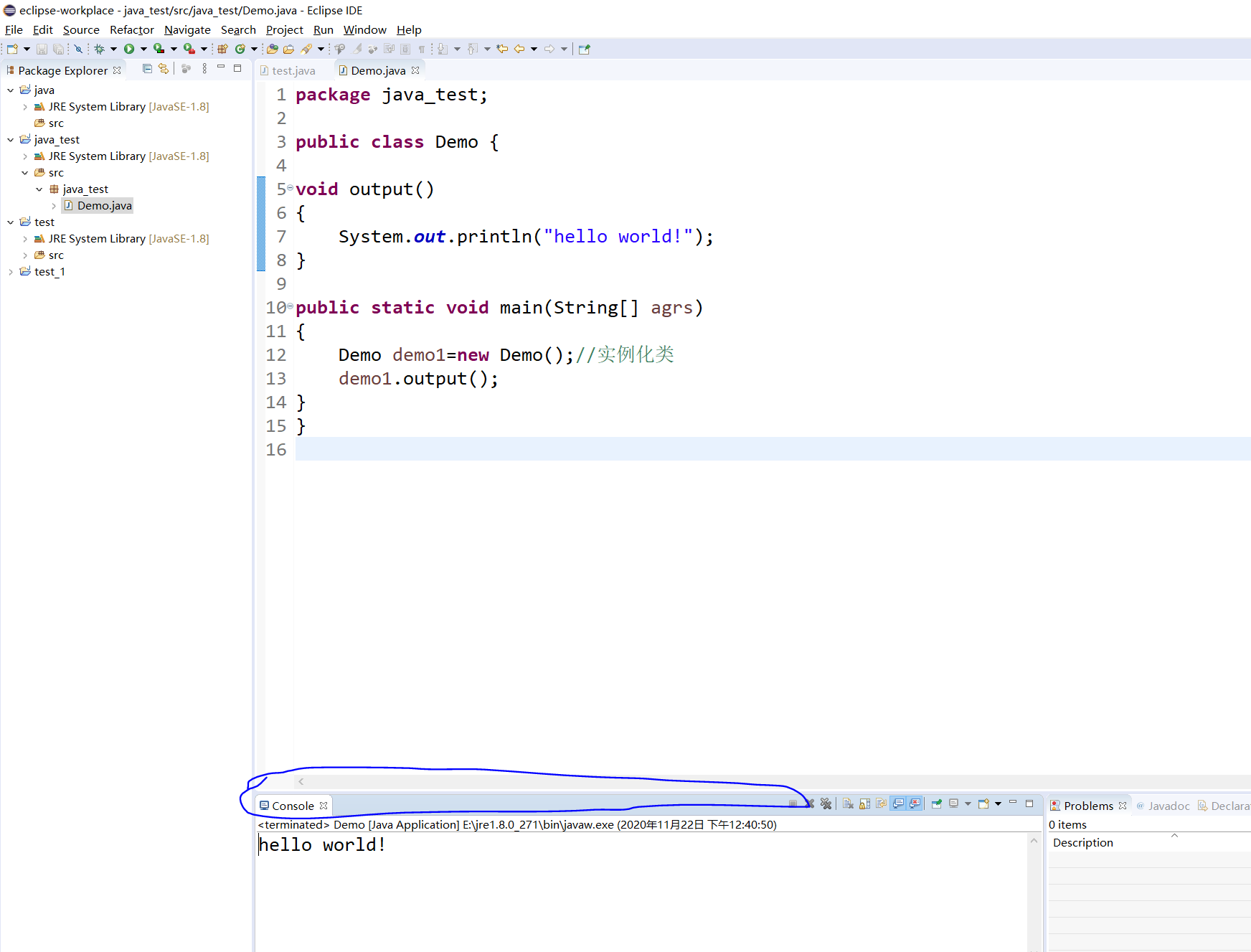Fold the main method at line 10
Viewport: 1251px width, 952px height.
point(291,306)
